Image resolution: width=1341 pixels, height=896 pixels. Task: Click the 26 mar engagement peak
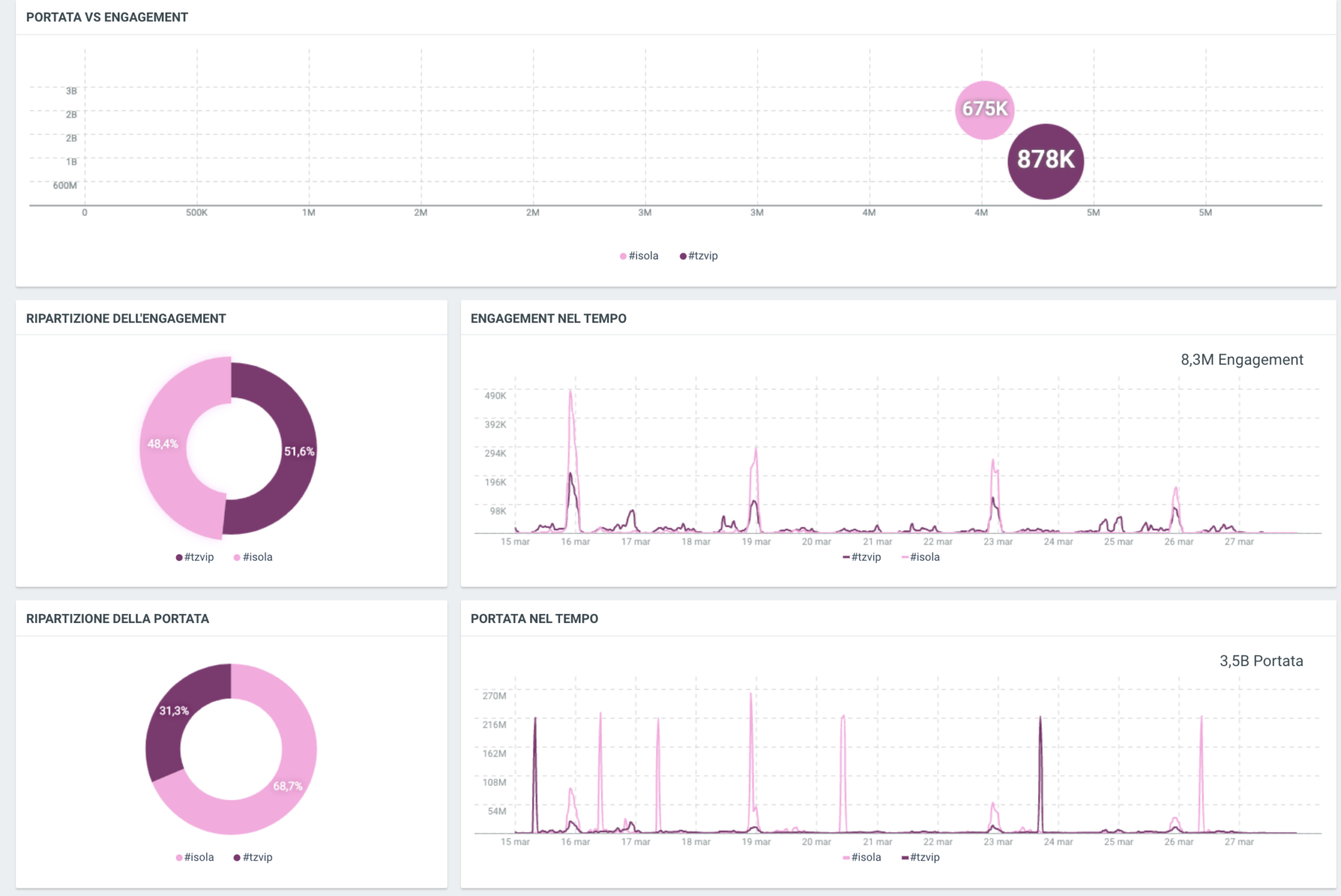point(1176,489)
